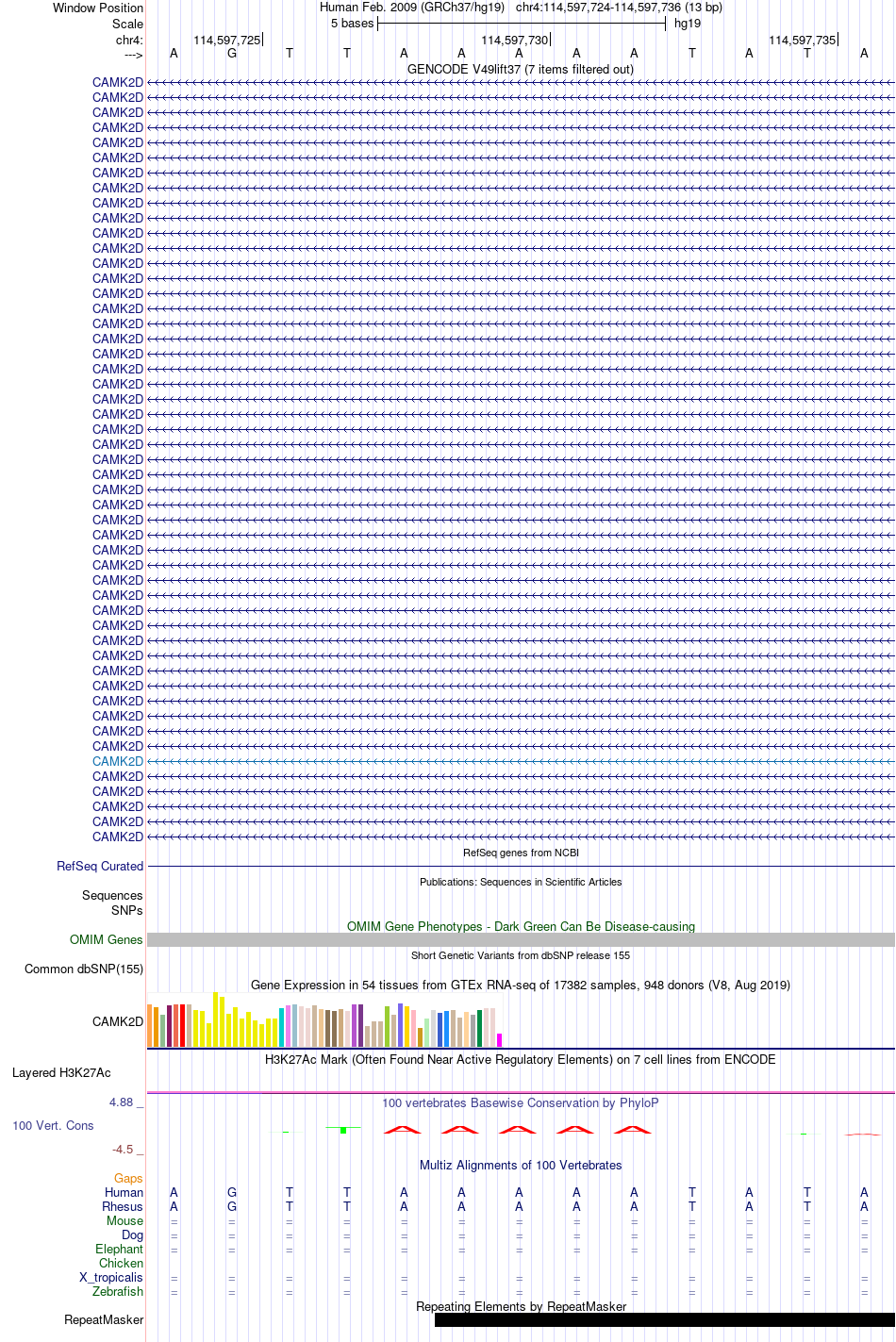Click the 114,597,725 ruler position
The height and width of the screenshot is (1342, 896).
point(226,40)
